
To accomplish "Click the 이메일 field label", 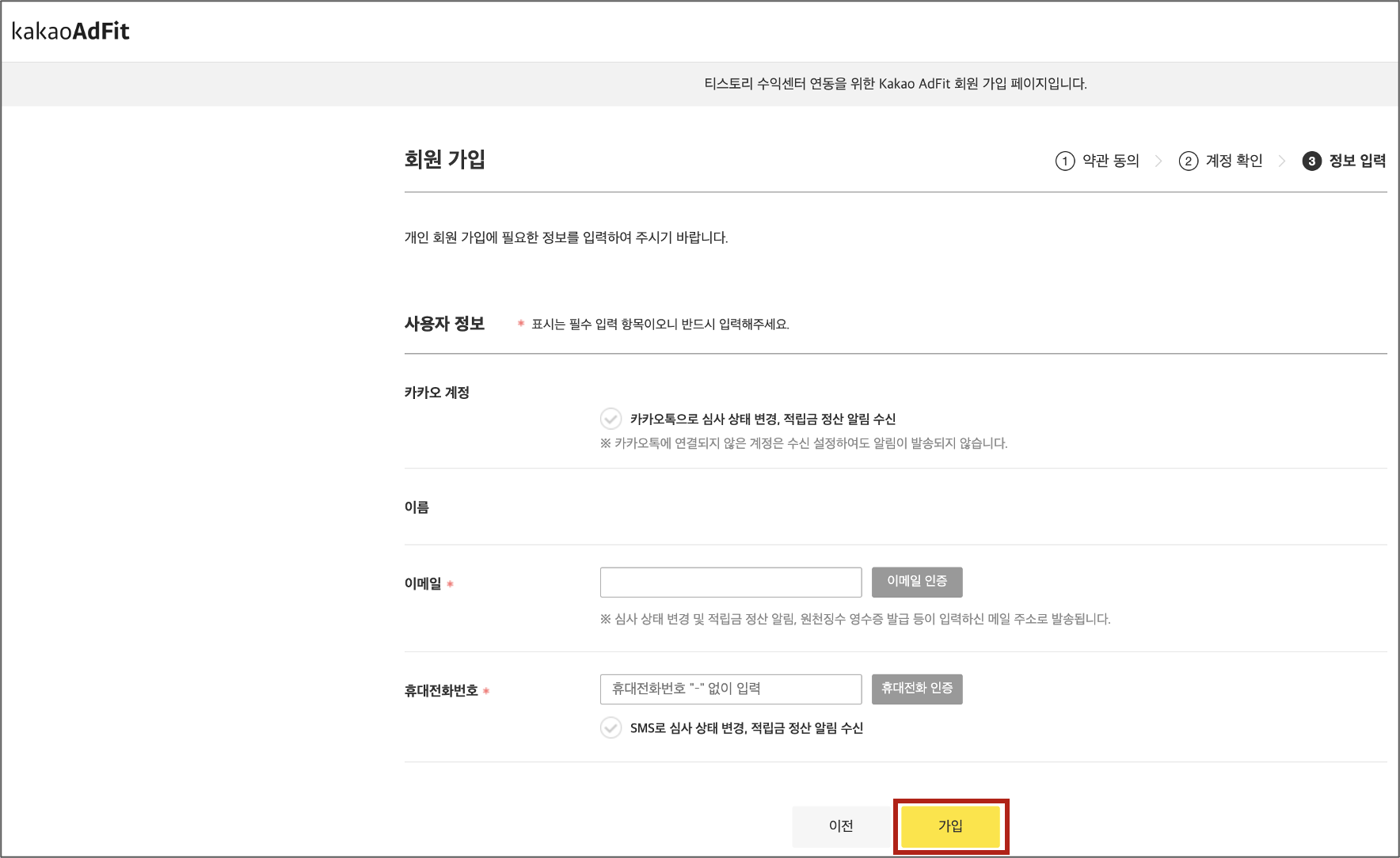I will click(x=423, y=583).
